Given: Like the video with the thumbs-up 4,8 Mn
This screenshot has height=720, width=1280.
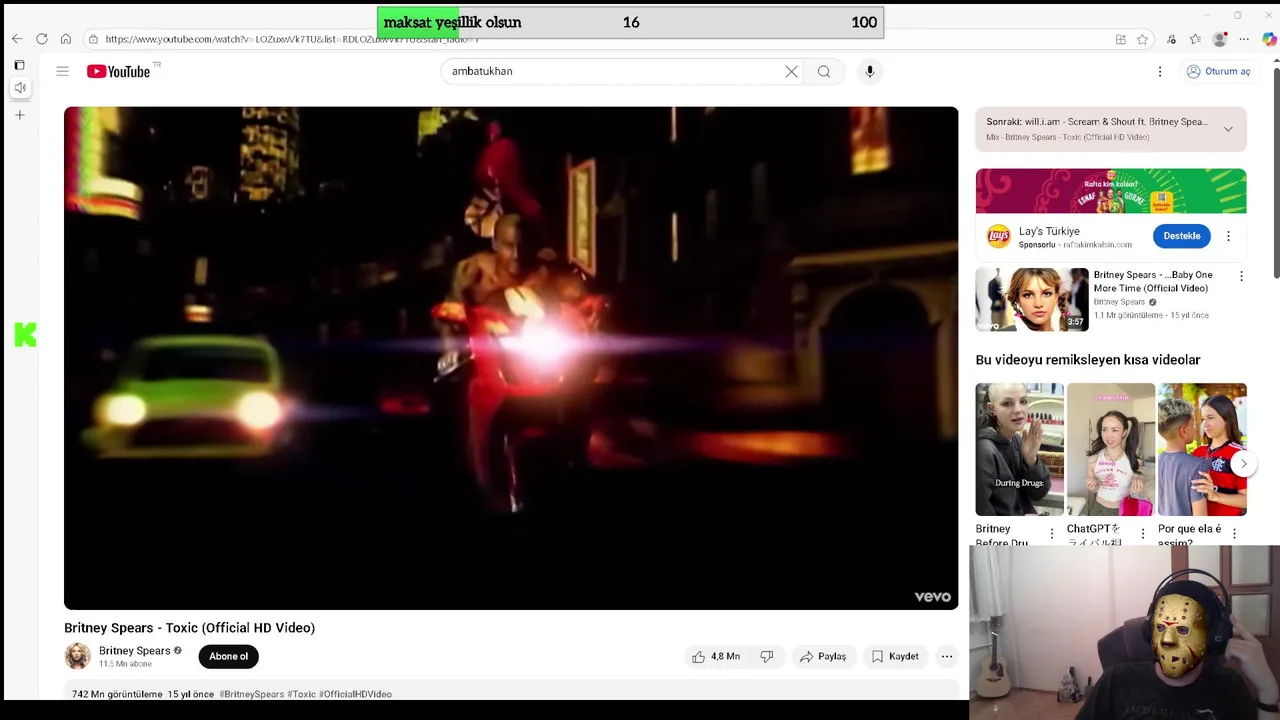Looking at the screenshot, I should 716,657.
